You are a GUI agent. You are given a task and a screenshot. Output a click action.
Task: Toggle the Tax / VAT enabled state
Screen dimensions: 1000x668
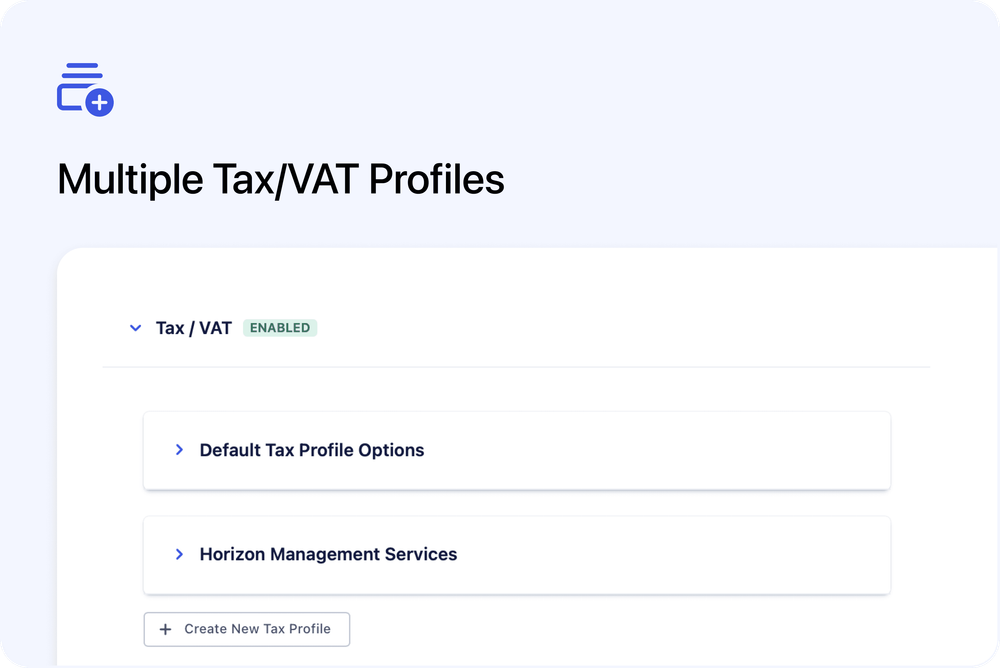coord(280,327)
